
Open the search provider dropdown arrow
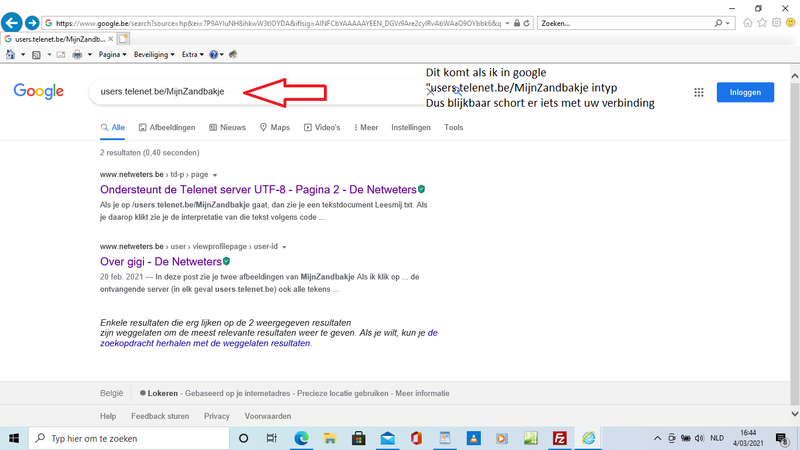click(x=728, y=23)
